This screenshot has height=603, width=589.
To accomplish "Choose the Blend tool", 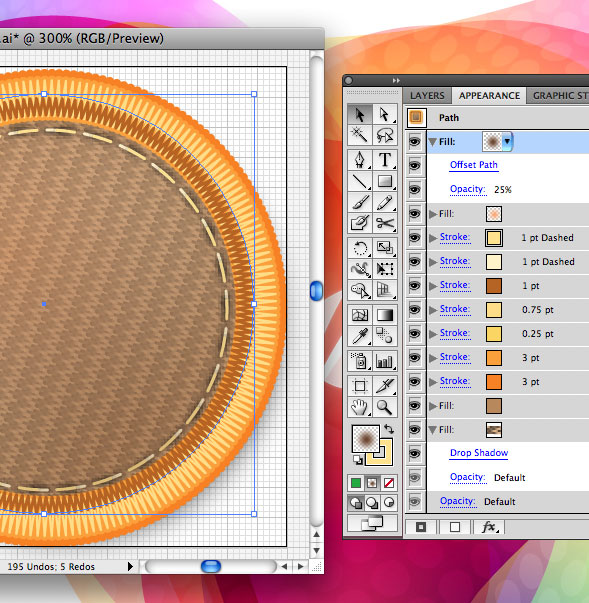I will pos(384,336).
